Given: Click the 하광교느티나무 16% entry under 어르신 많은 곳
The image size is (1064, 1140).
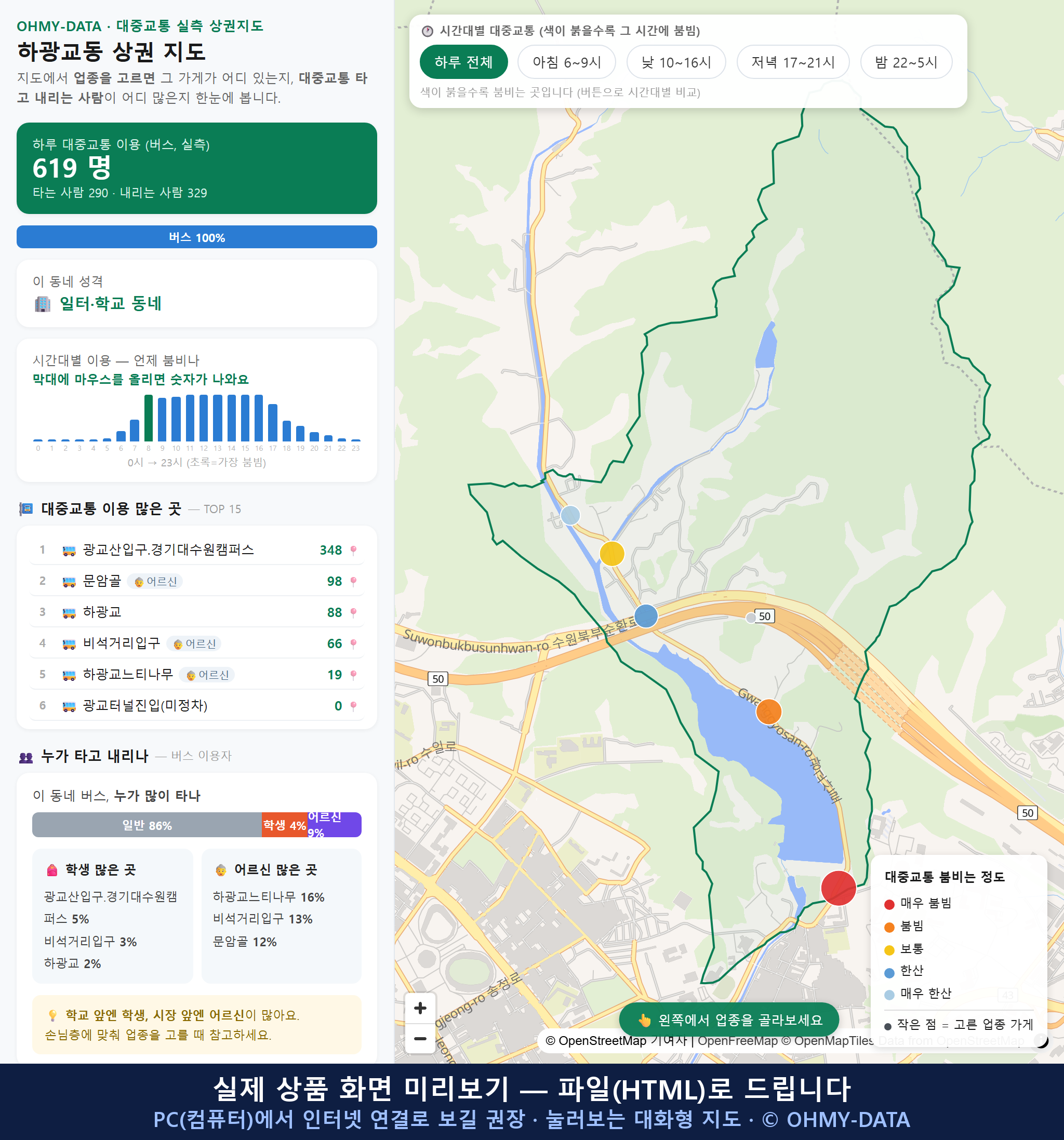Looking at the screenshot, I should (x=269, y=897).
